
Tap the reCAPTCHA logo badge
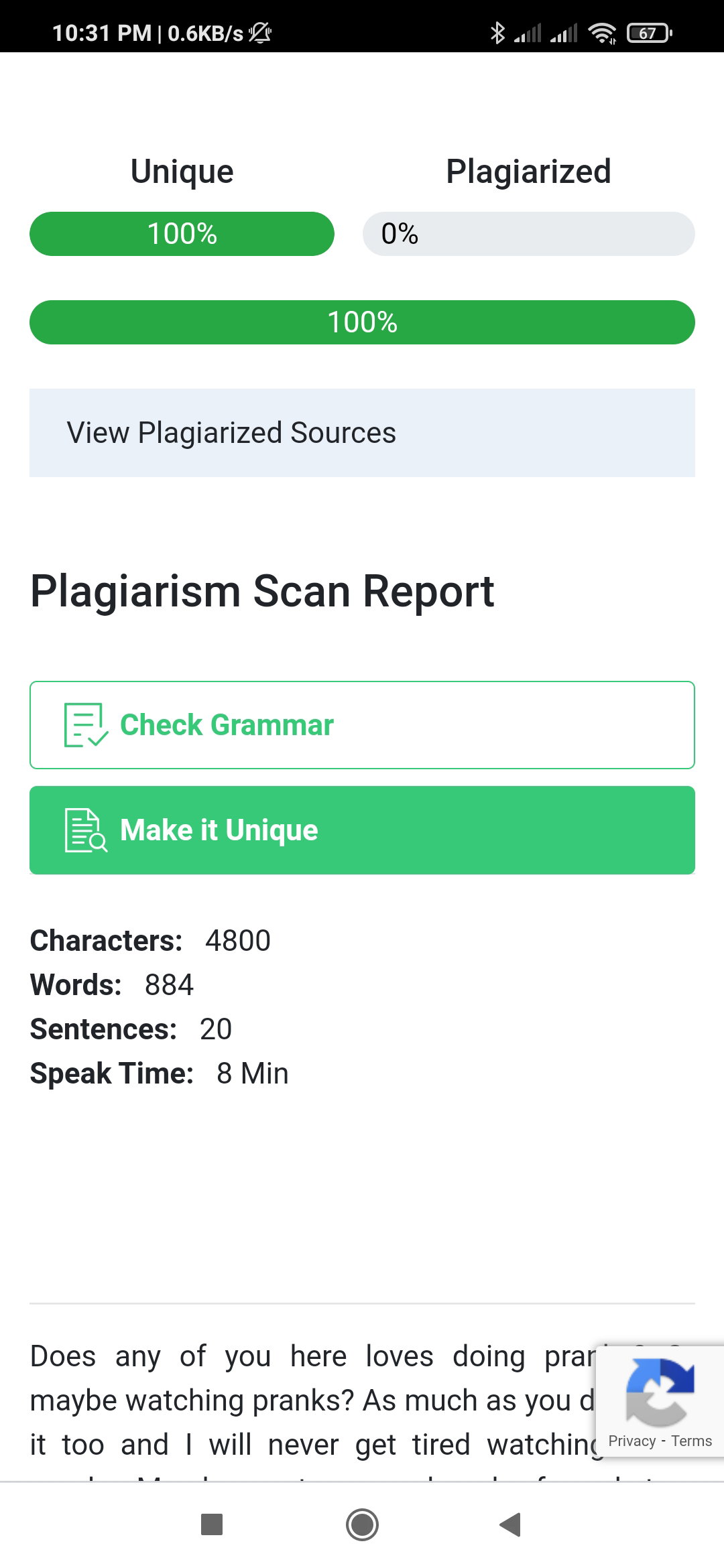click(x=660, y=1392)
